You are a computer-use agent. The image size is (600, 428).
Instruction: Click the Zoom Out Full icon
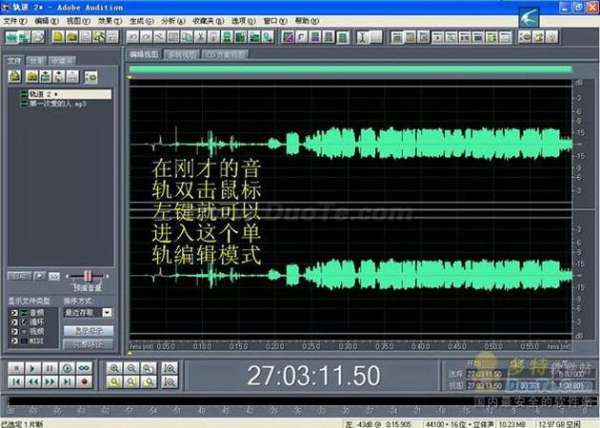[148, 368]
